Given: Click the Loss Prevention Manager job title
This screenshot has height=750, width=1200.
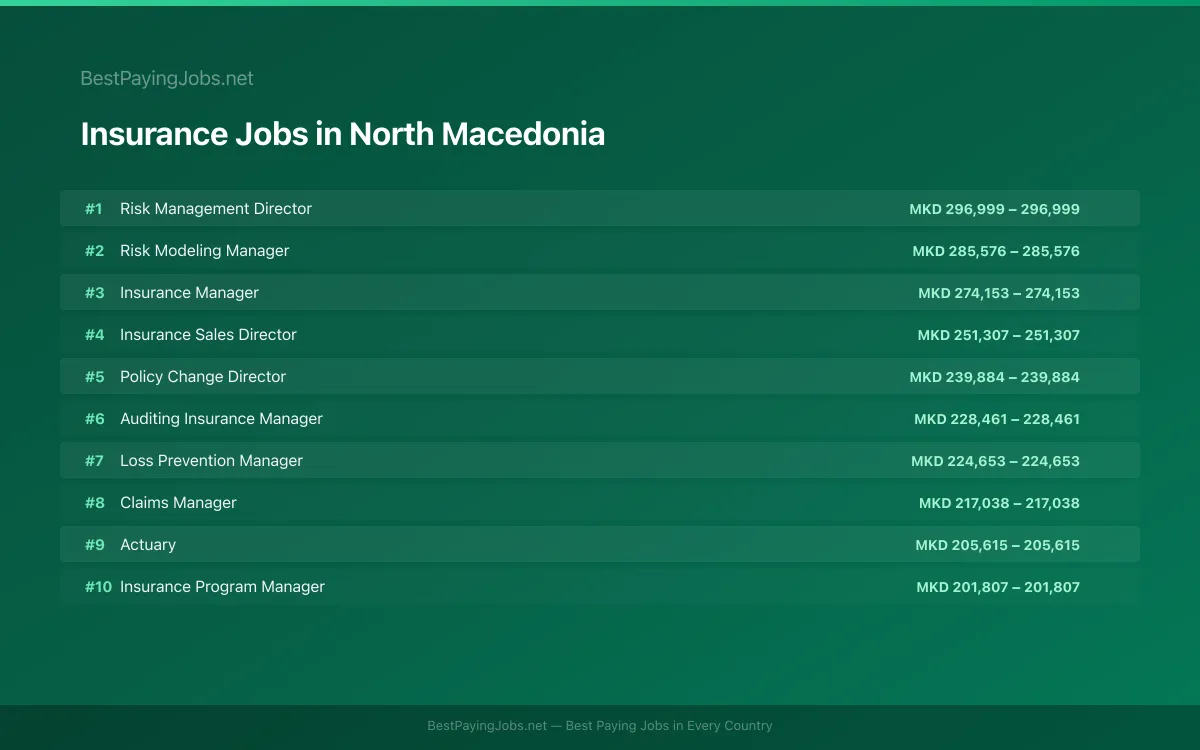Looking at the screenshot, I should 211,461.
